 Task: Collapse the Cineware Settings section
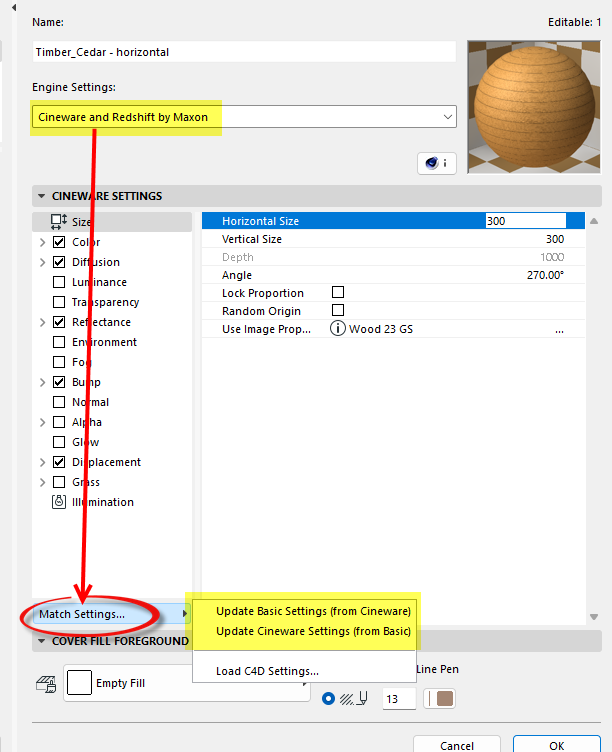point(42,196)
